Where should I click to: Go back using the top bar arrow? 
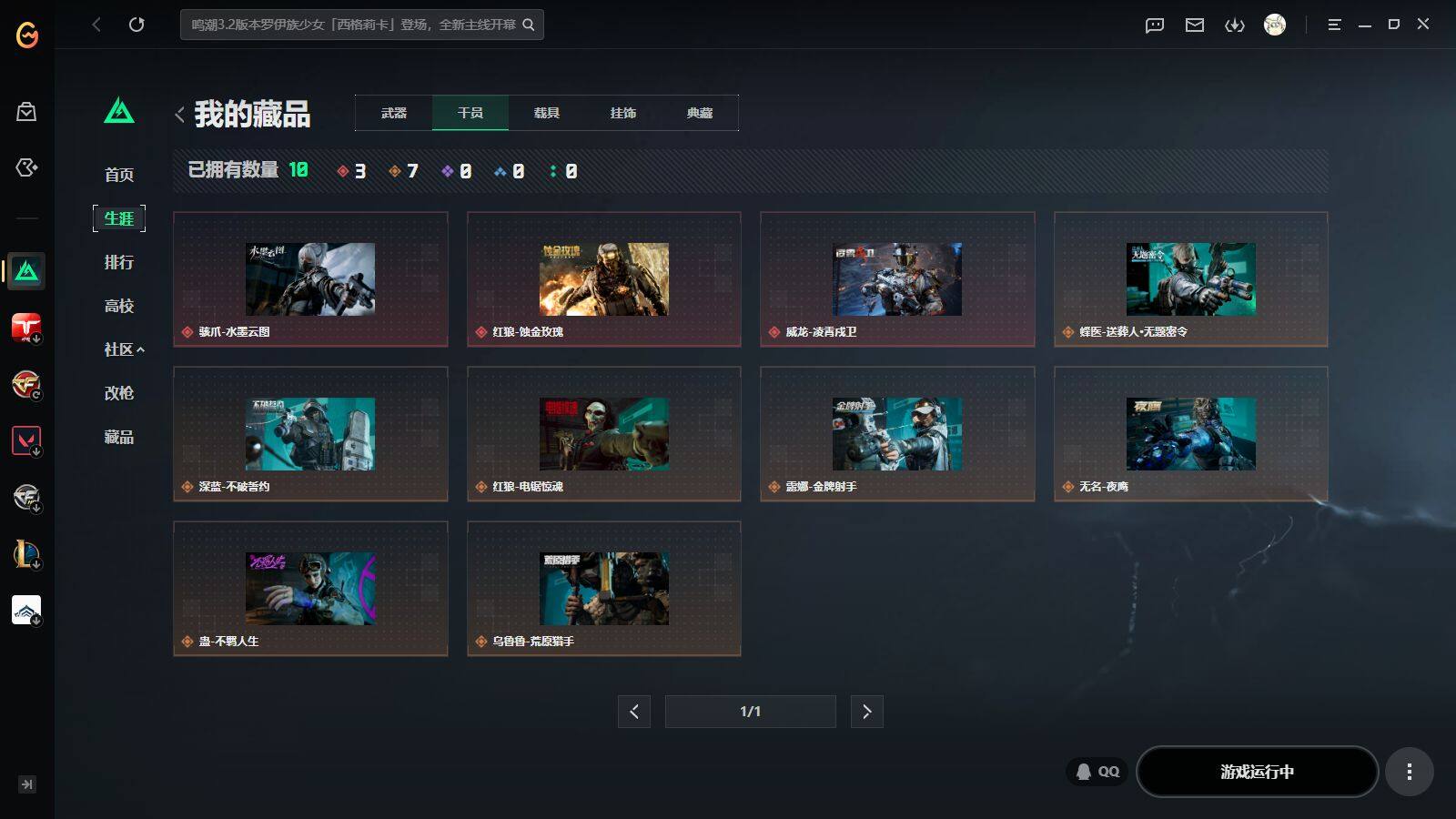(x=96, y=25)
